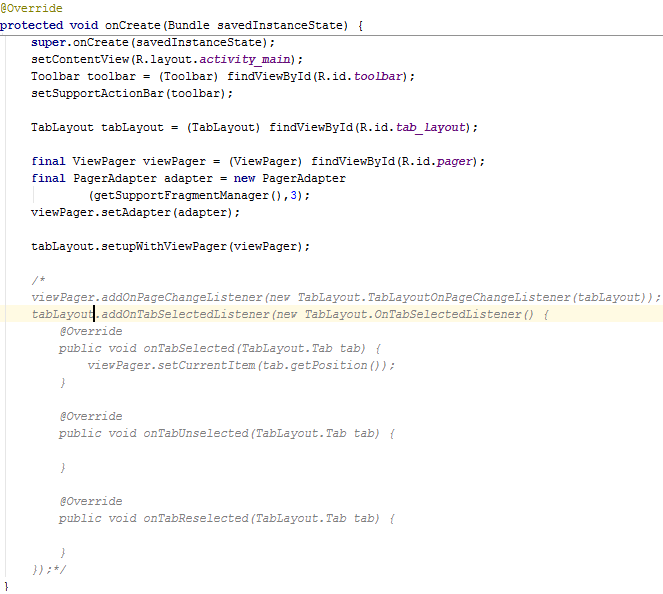Click getSupportFragmentManager() call

[187, 195]
